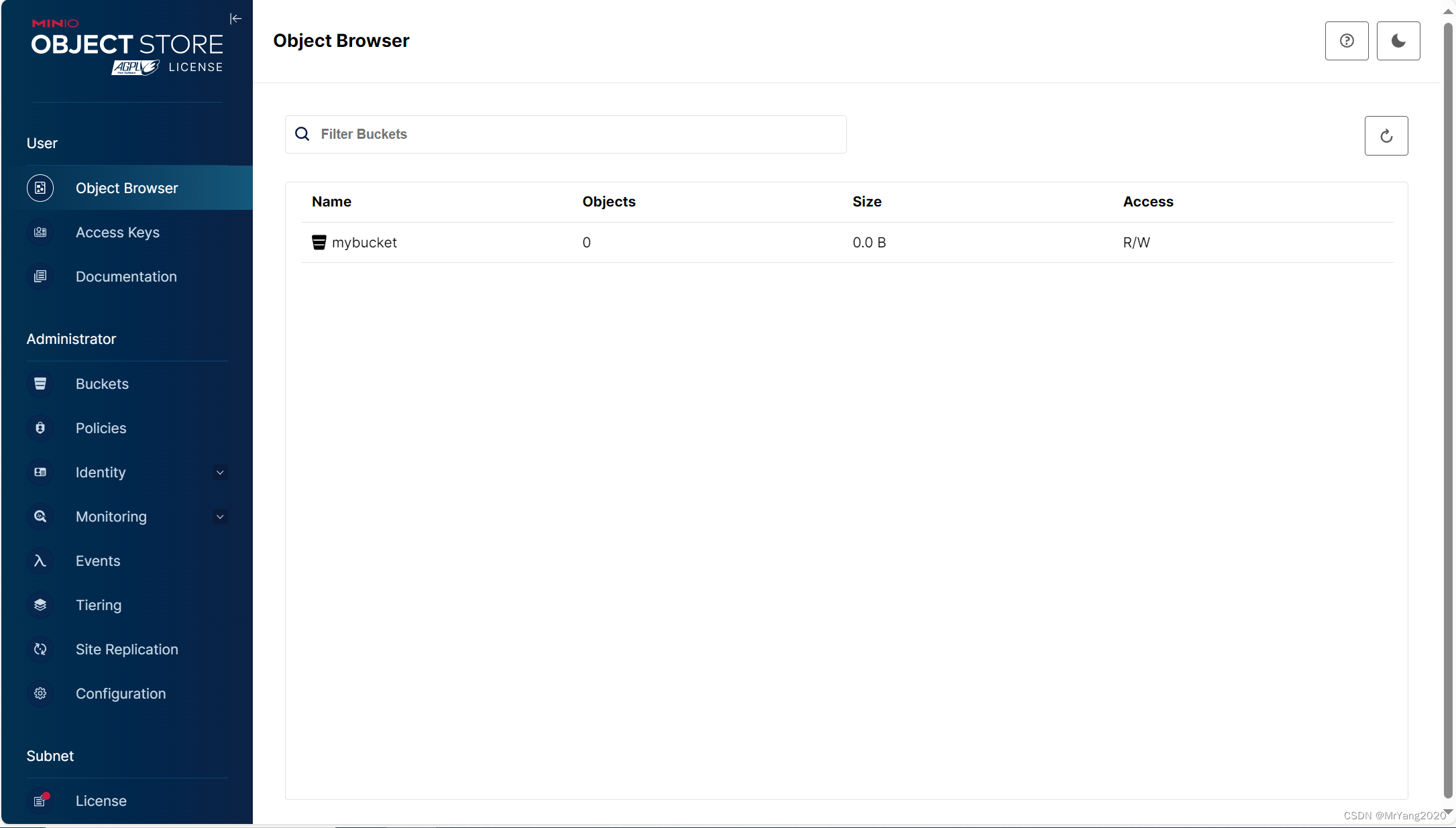The image size is (1456, 828).
Task: Open the help question-mark icon
Action: coord(1346,41)
